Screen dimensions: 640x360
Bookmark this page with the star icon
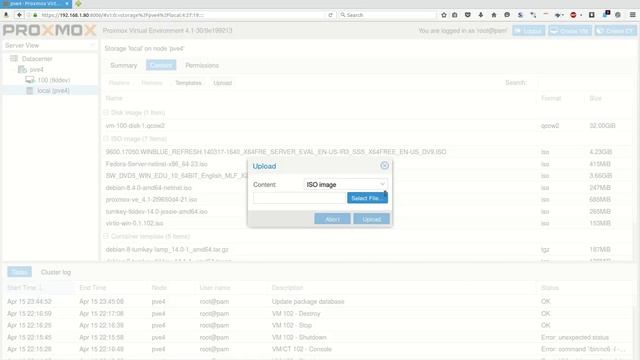pos(444,15)
